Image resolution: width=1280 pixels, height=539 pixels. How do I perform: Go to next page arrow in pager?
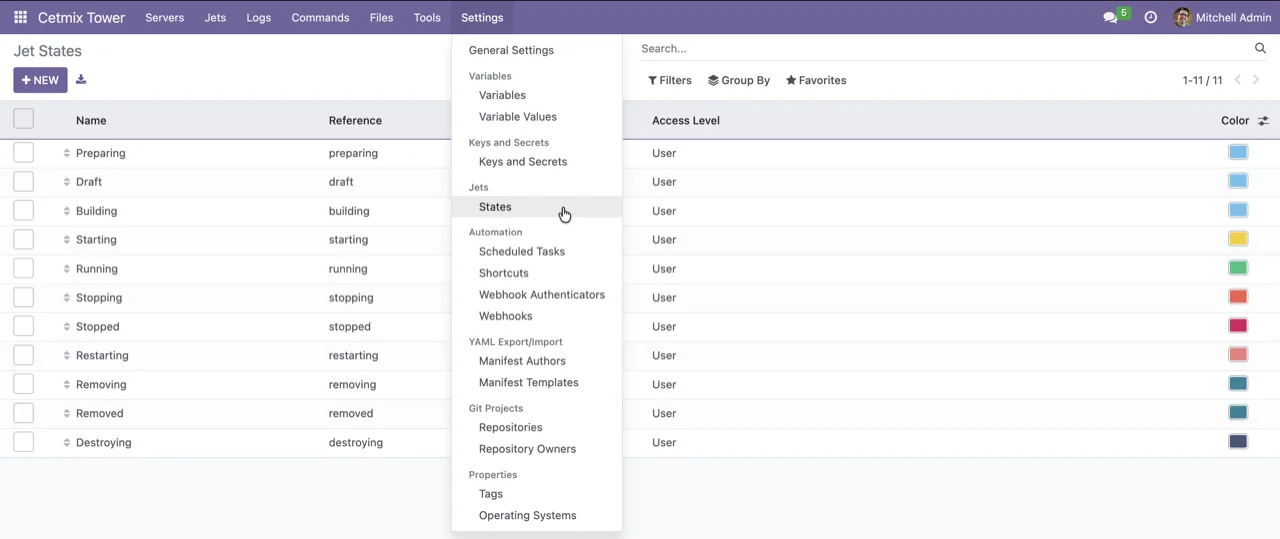pyautogui.click(x=1257, y=80)
